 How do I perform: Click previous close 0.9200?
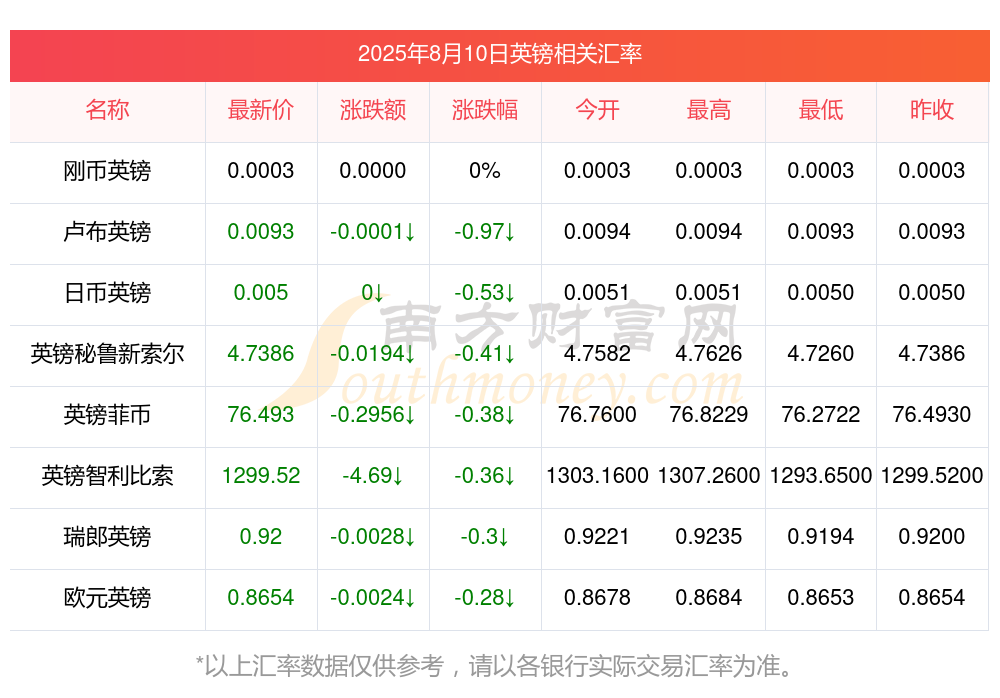[x=932, y=537]
